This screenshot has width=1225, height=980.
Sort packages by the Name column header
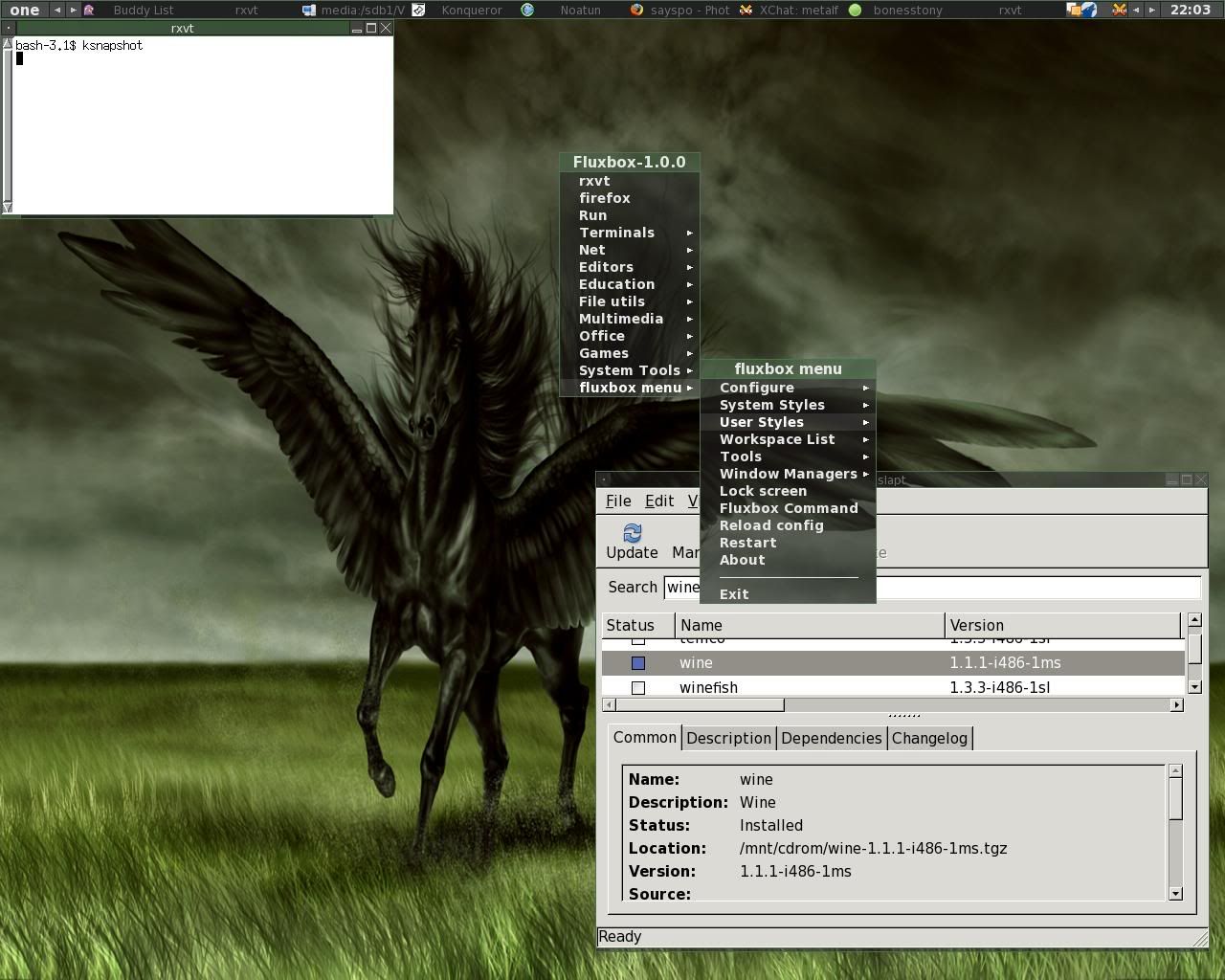point(810,625)
